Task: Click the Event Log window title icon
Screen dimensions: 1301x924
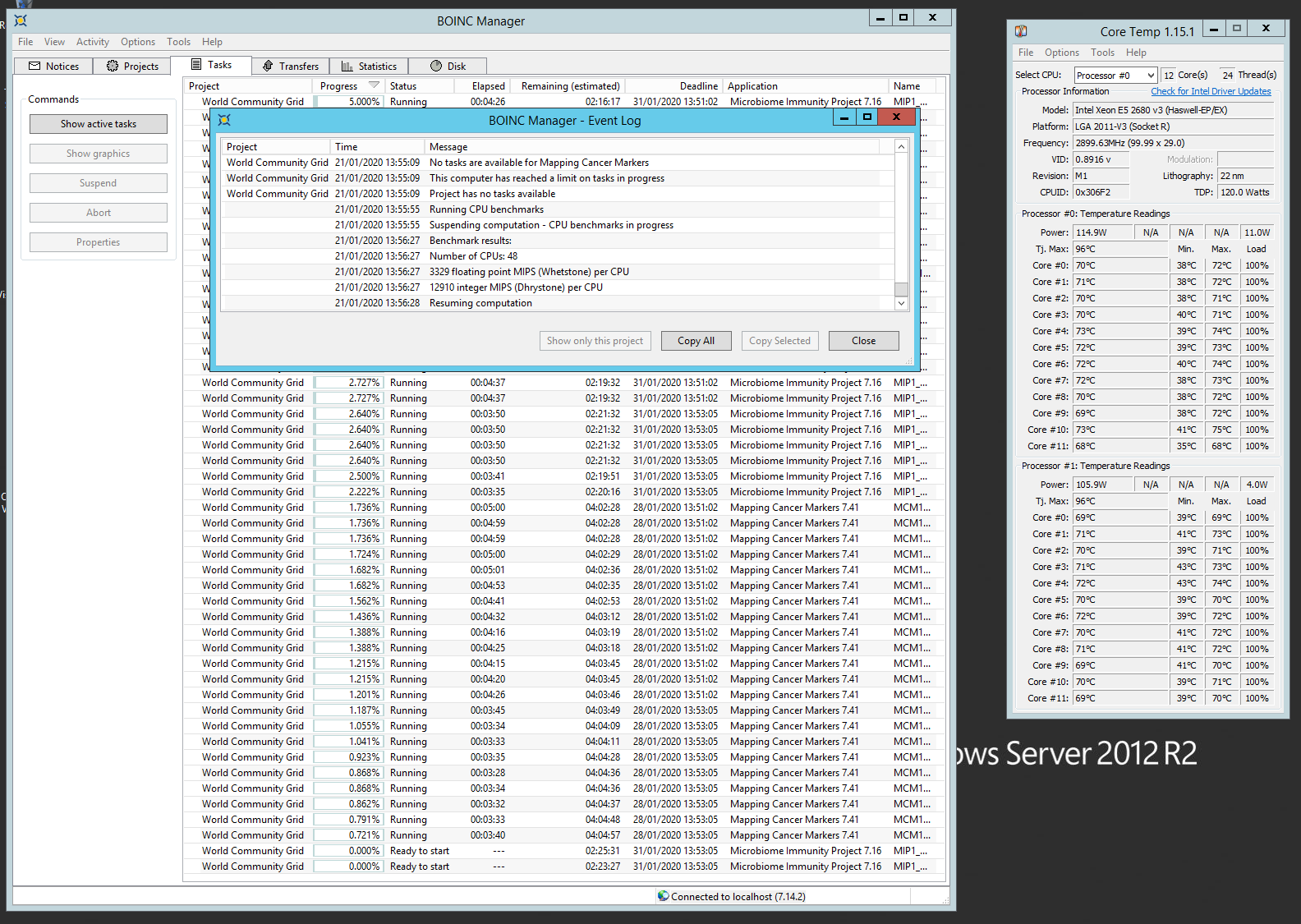Action: click(224, 120)
